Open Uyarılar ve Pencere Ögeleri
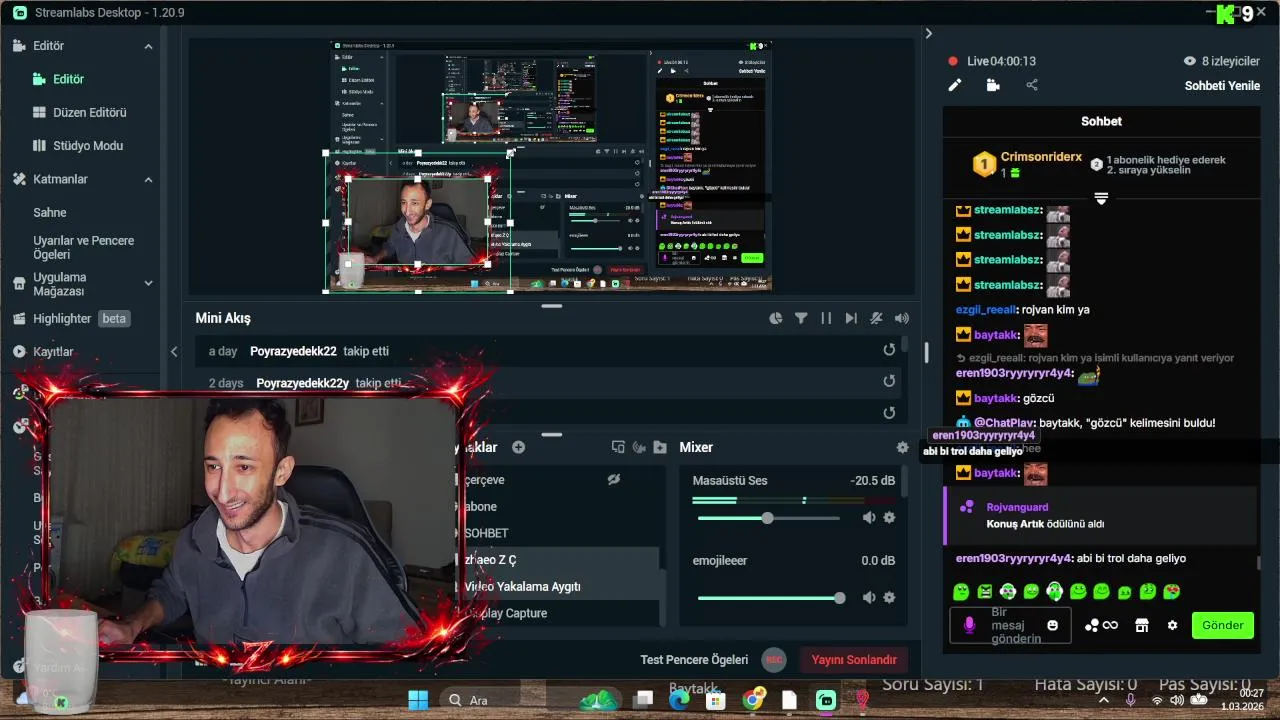This screenshot has width=1280, height=720. 84,247
